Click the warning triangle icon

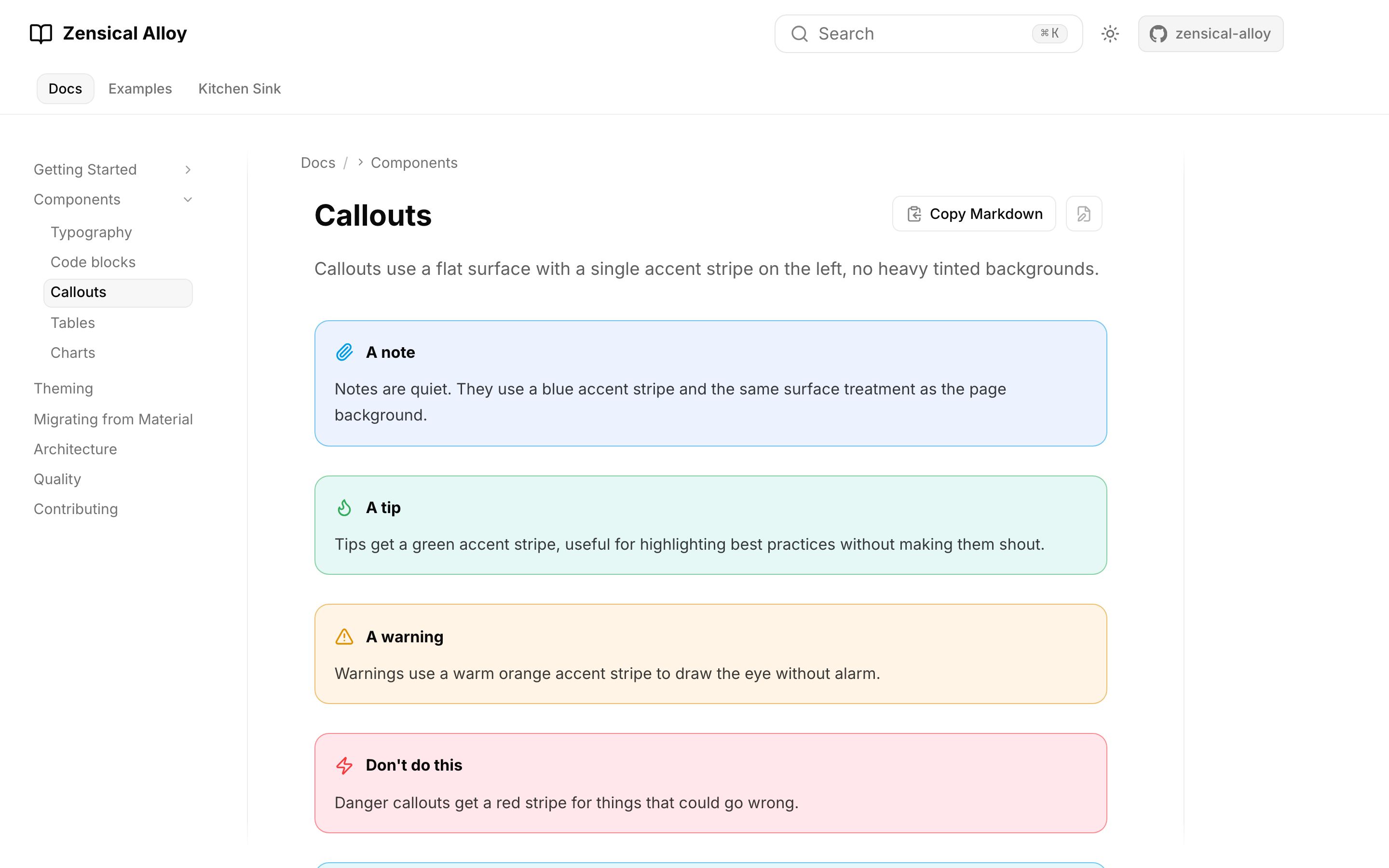point(344,637)
